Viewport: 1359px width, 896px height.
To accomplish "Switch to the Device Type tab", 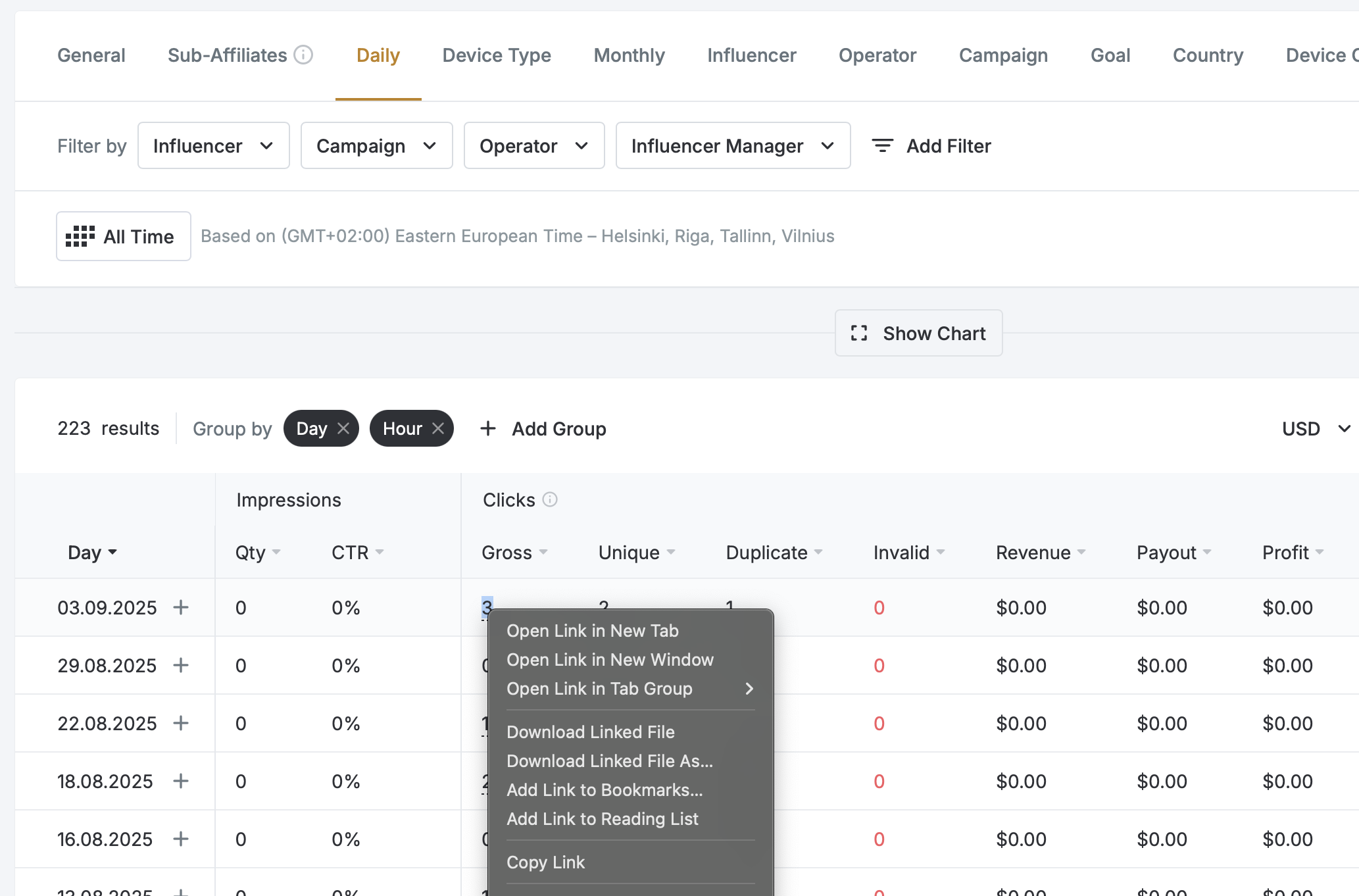I will pos(497,55).
